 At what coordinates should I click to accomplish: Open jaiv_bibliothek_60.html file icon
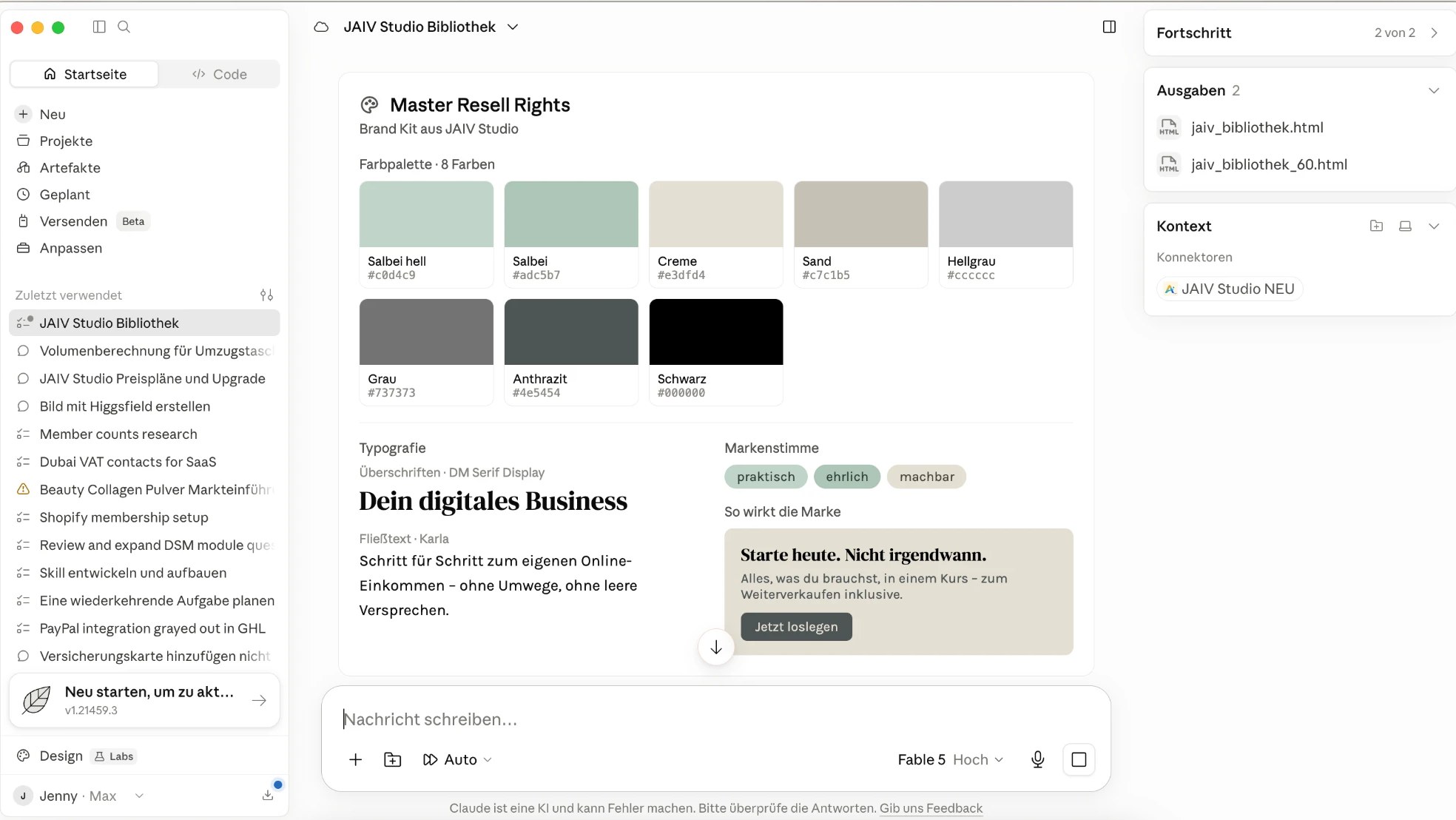[1169, 164]
